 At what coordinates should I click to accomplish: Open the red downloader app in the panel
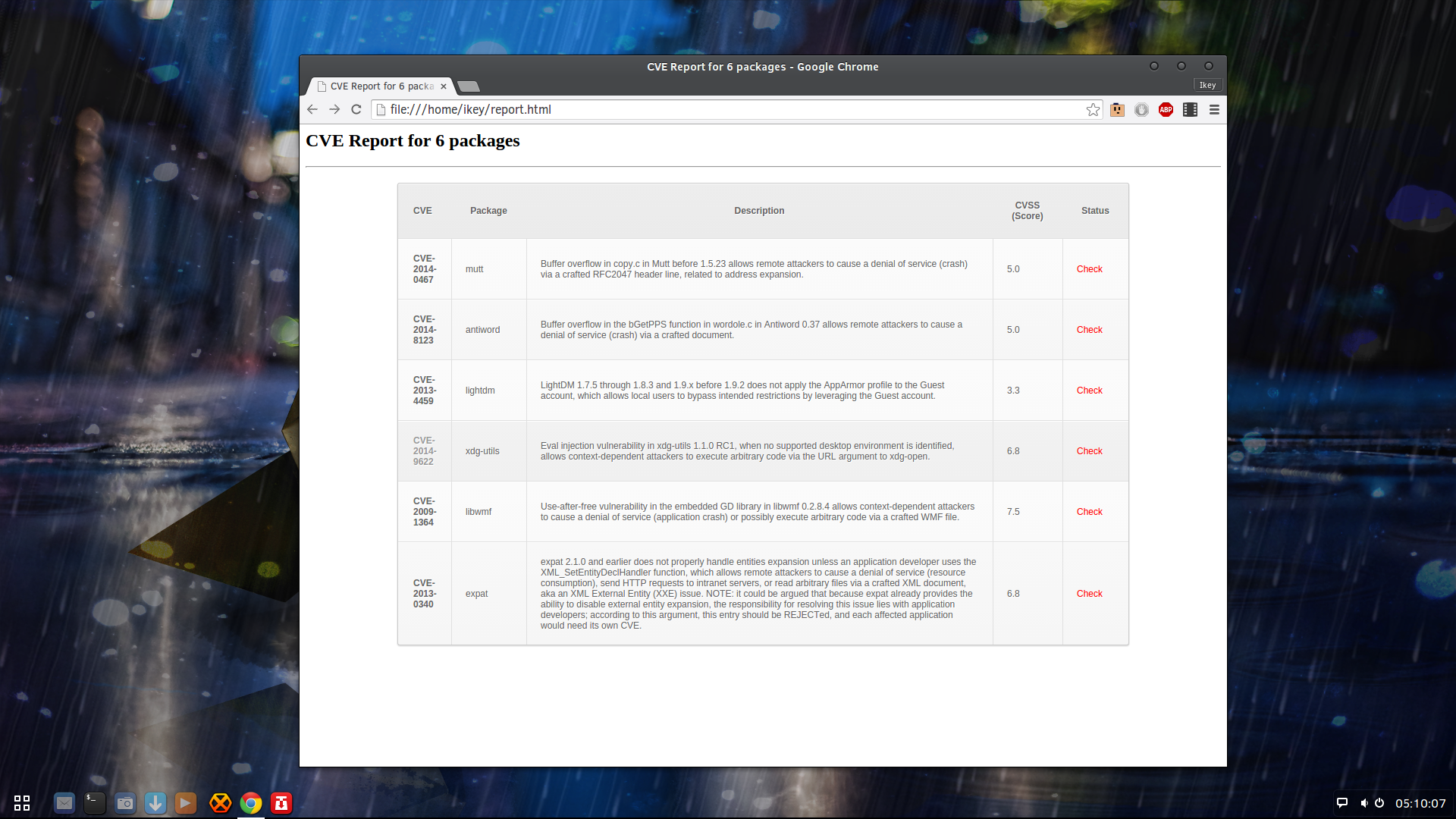point(281,802)
